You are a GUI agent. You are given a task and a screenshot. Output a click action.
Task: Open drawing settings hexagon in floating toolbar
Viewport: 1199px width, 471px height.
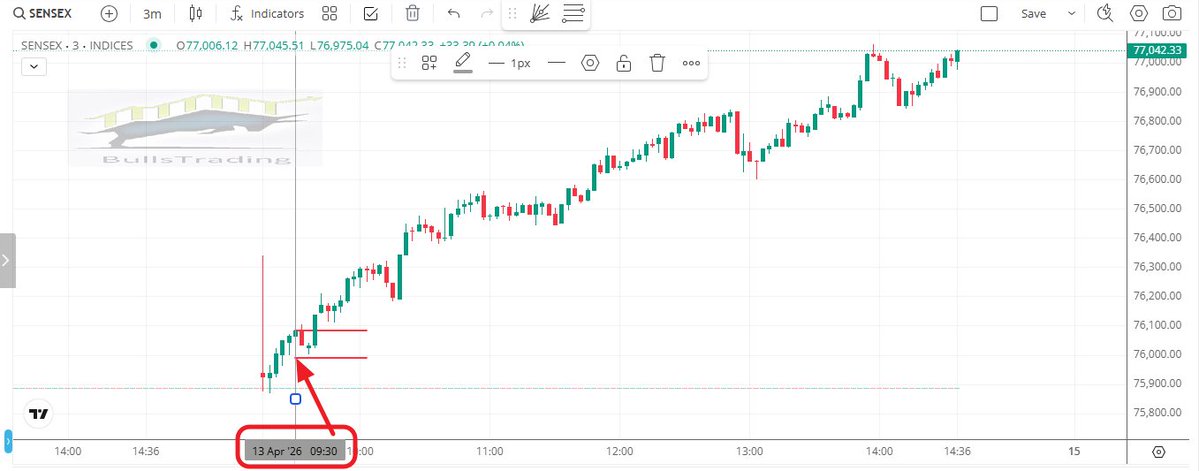coord(590,63)
